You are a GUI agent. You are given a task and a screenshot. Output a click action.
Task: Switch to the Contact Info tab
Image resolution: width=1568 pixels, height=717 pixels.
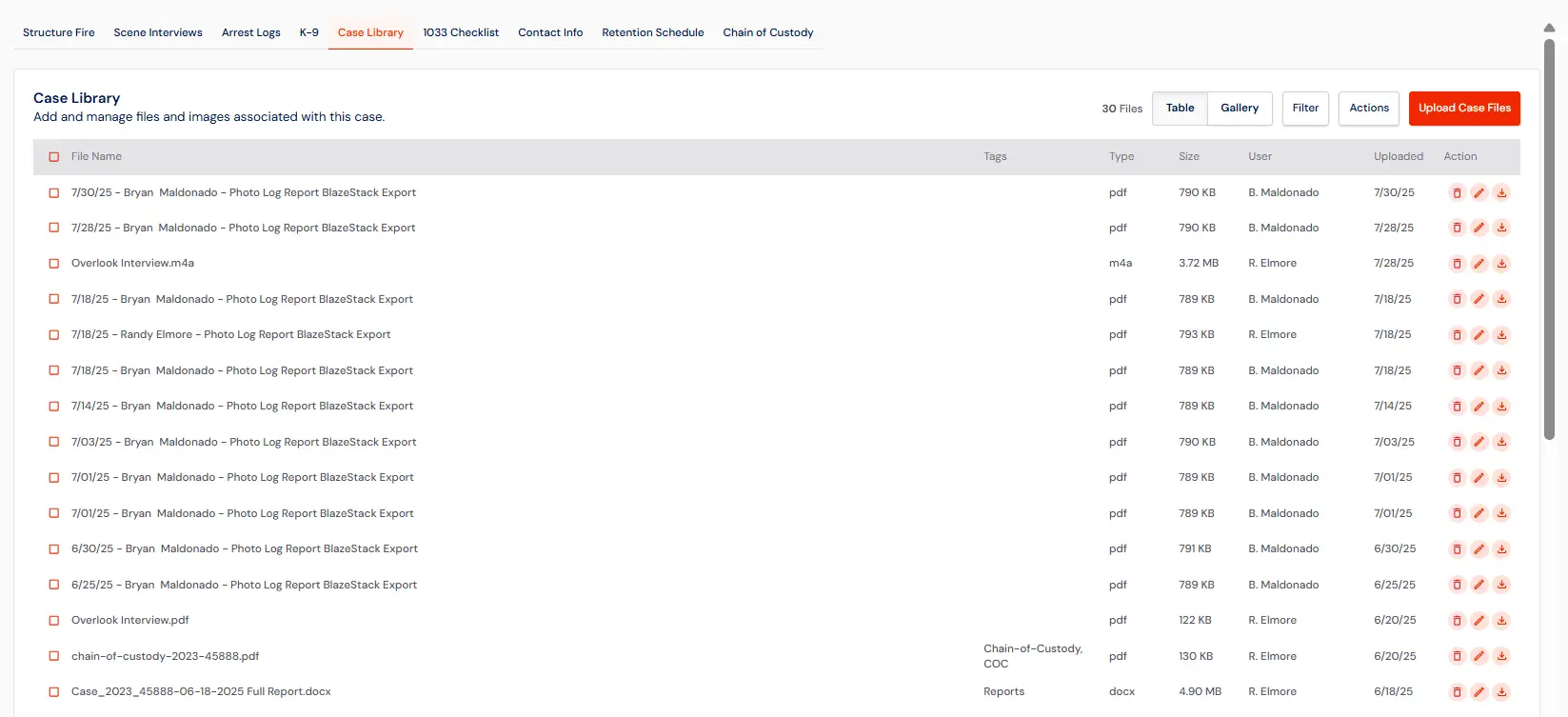pyautogui.click(x=550, y=32)
